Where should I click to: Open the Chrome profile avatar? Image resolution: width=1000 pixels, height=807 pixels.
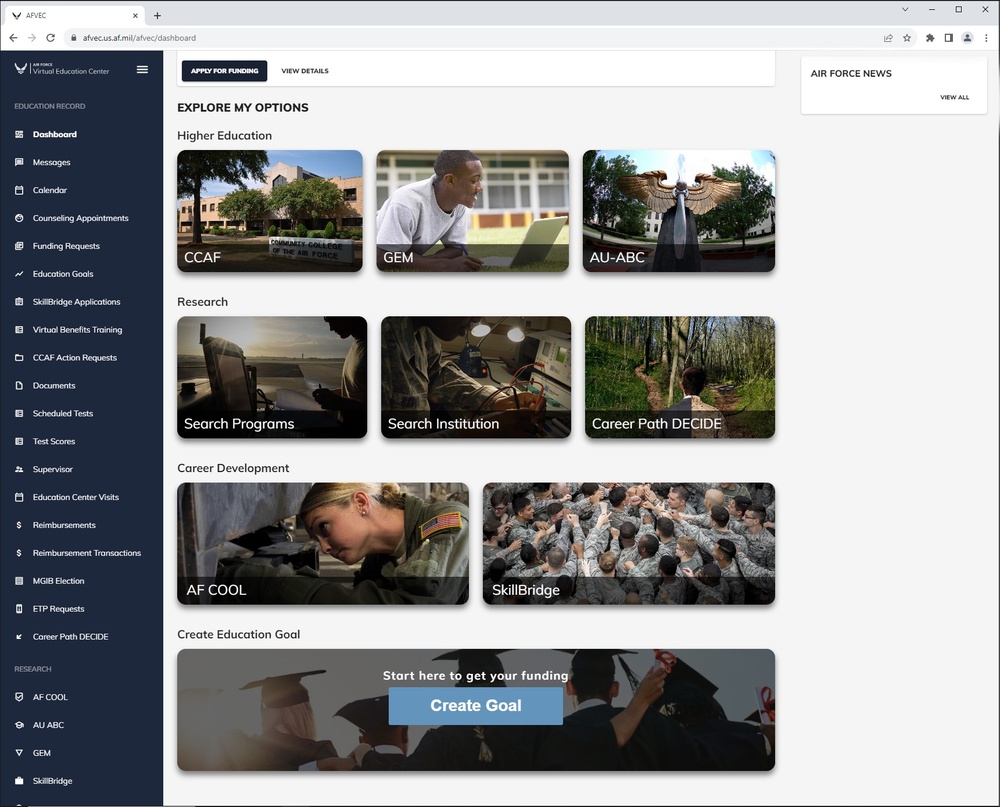(967, 38)
